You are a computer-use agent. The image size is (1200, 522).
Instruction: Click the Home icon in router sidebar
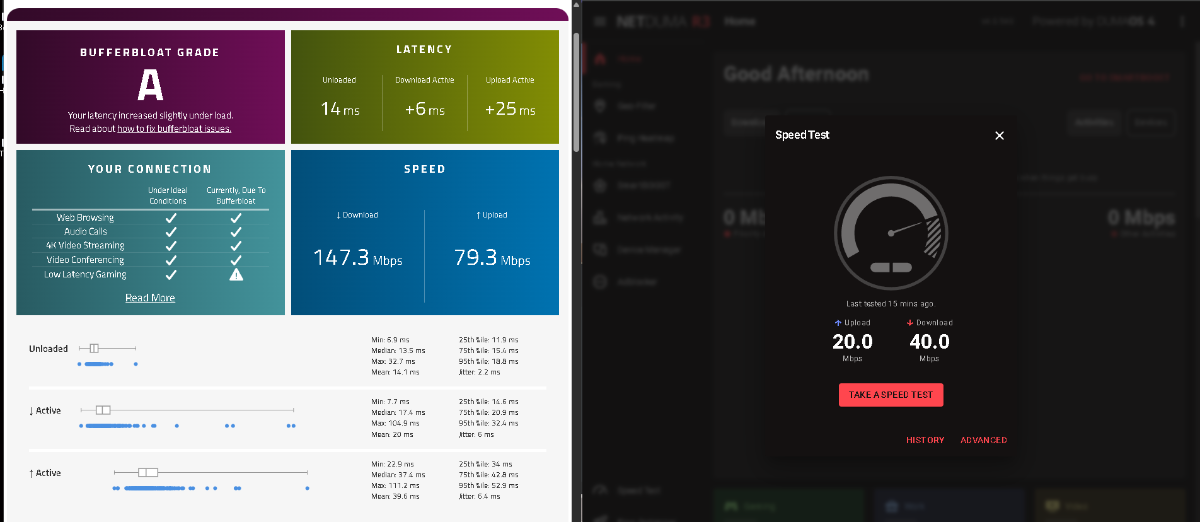pos(600,60)
